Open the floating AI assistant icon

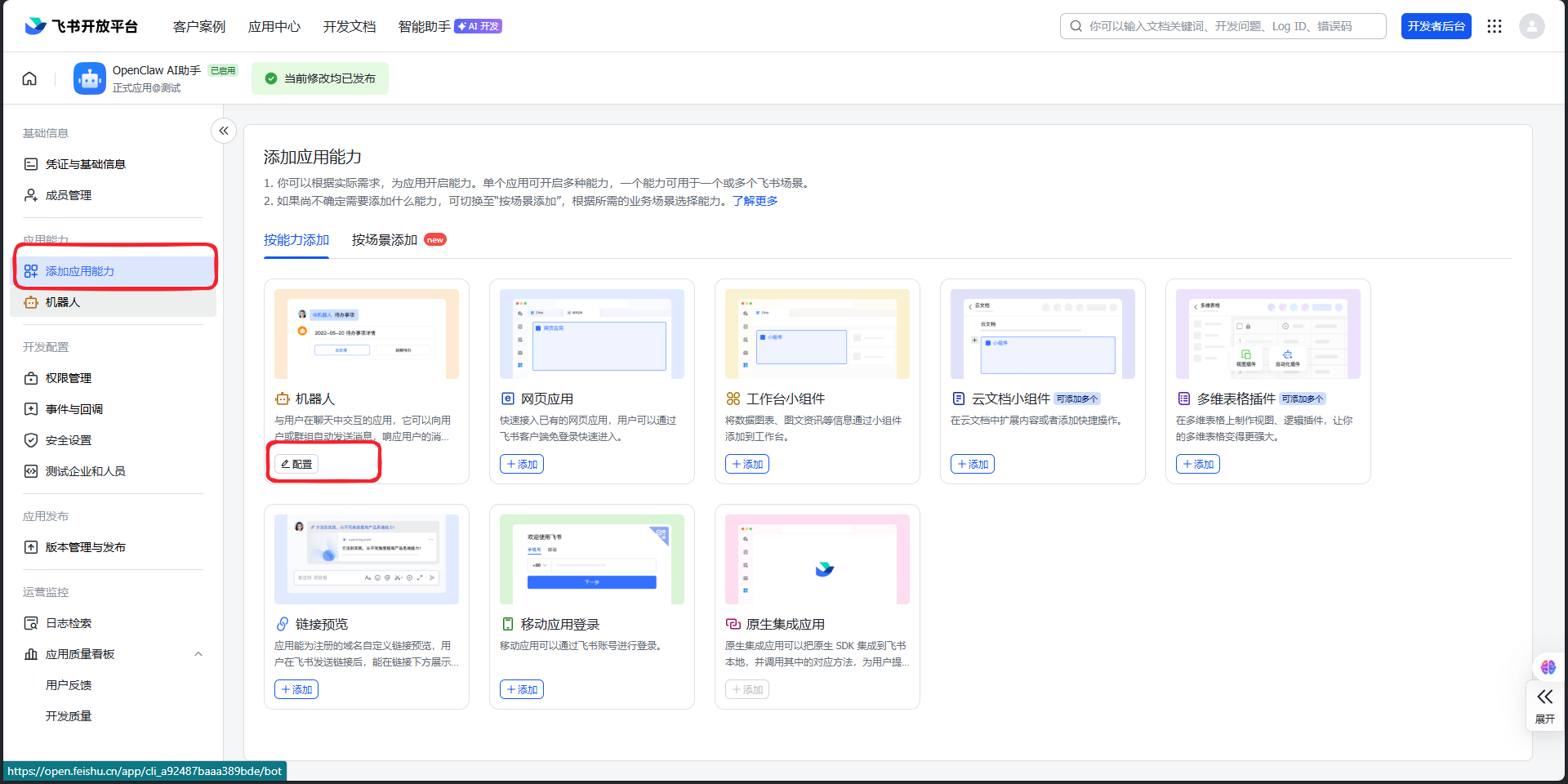coord(1548,667)
